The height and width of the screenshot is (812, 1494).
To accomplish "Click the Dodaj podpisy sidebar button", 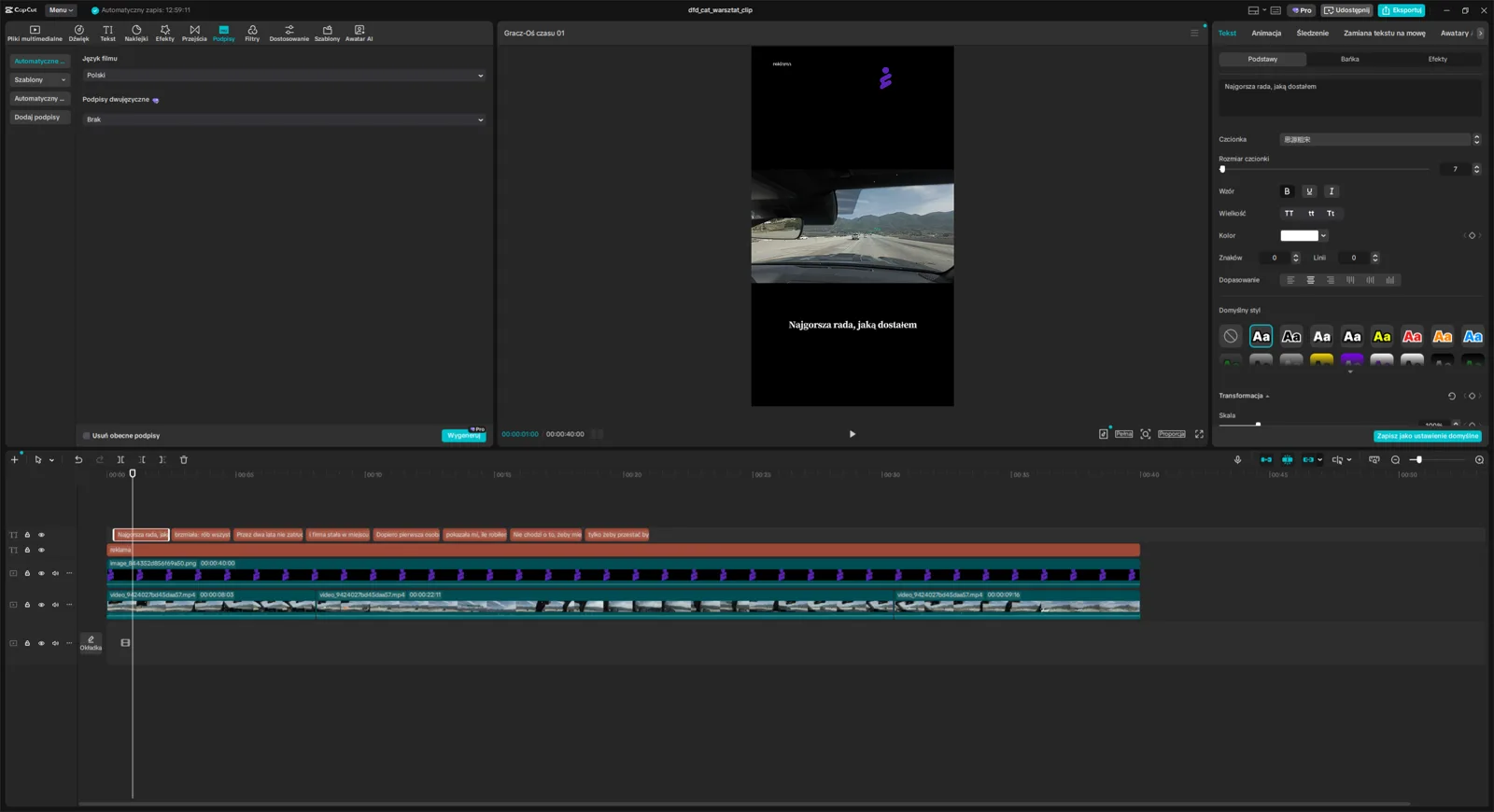I will [x=40, y=118].
